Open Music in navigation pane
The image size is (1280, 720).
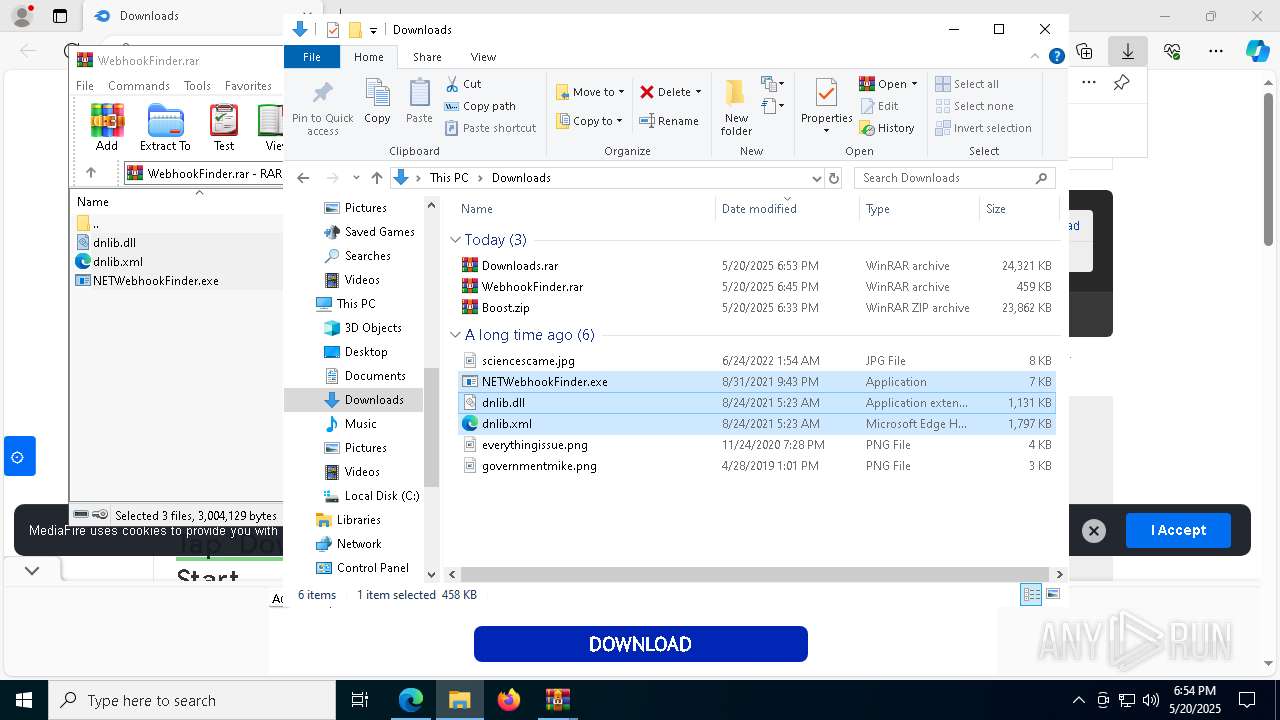[x=351, y=424]
